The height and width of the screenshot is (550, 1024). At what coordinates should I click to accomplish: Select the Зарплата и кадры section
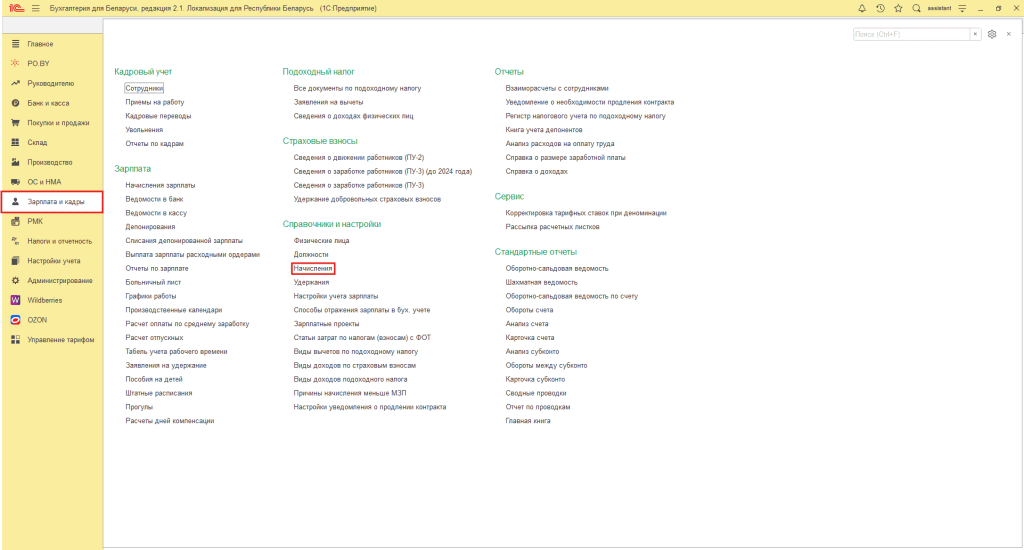(56, 202)
